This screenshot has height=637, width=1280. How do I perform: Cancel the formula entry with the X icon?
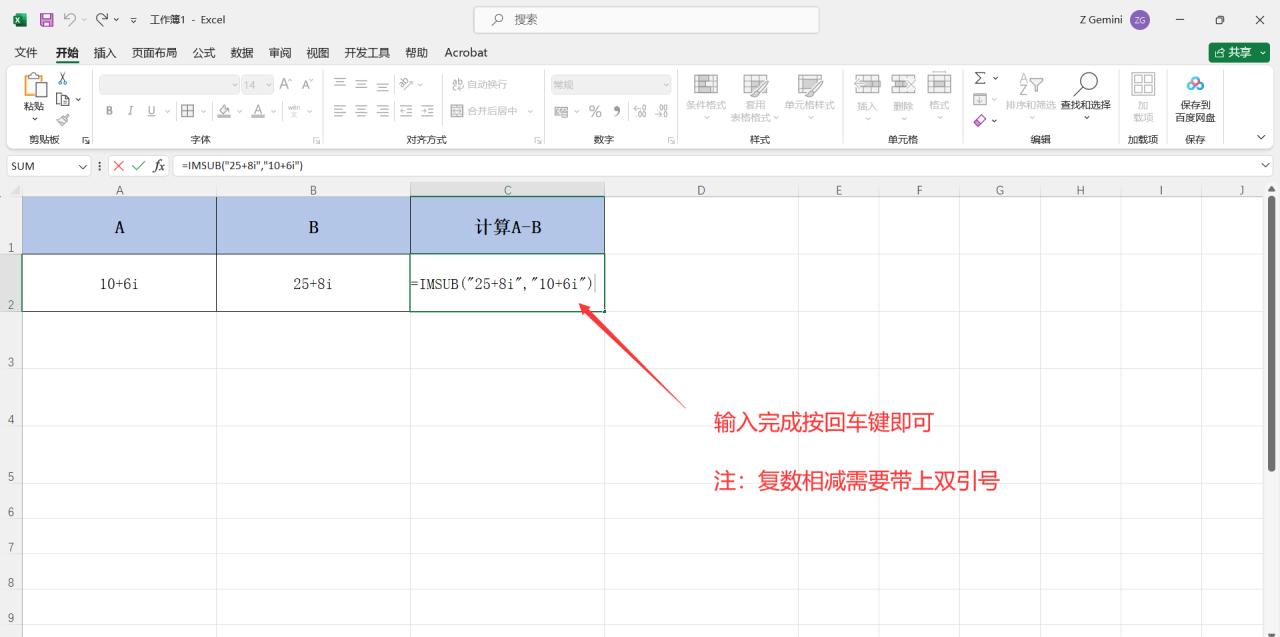[x=119, y=166]
